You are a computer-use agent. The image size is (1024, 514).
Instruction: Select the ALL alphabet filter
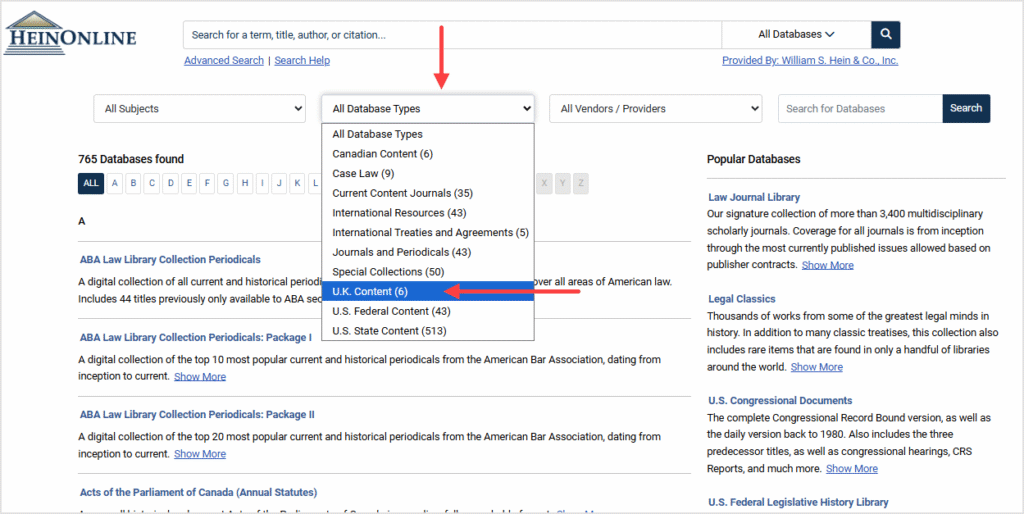[91, 184]
